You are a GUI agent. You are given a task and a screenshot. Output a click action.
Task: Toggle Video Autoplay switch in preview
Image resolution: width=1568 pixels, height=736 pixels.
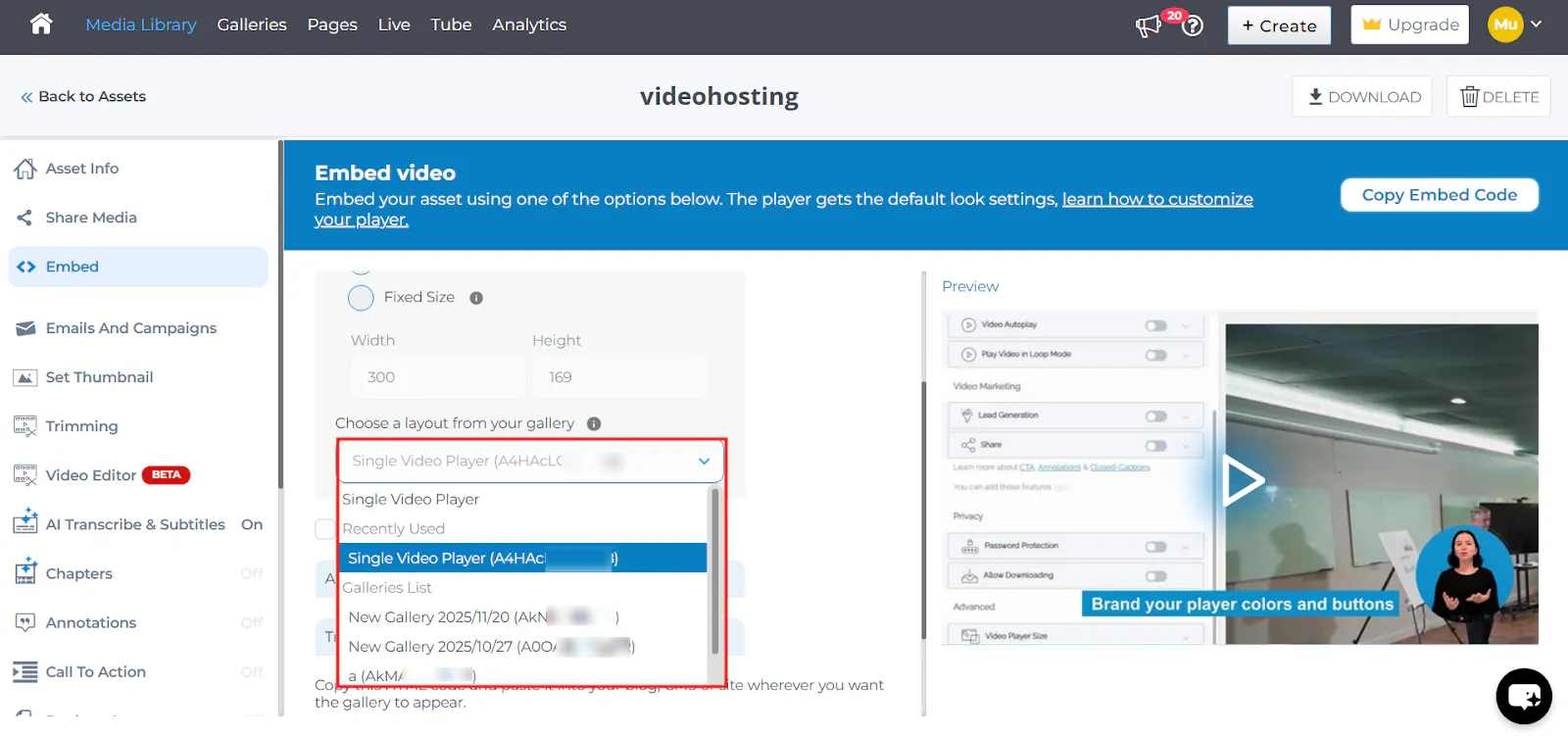(x=1156, y=325)
